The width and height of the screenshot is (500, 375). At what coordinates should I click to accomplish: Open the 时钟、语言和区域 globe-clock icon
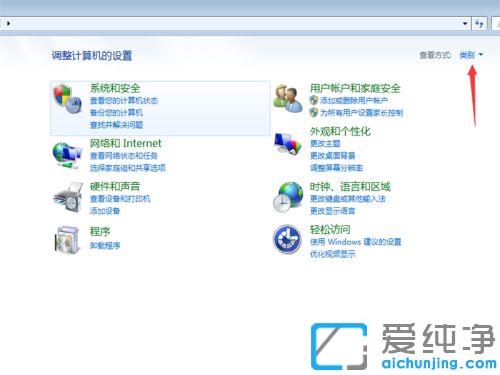288,197
